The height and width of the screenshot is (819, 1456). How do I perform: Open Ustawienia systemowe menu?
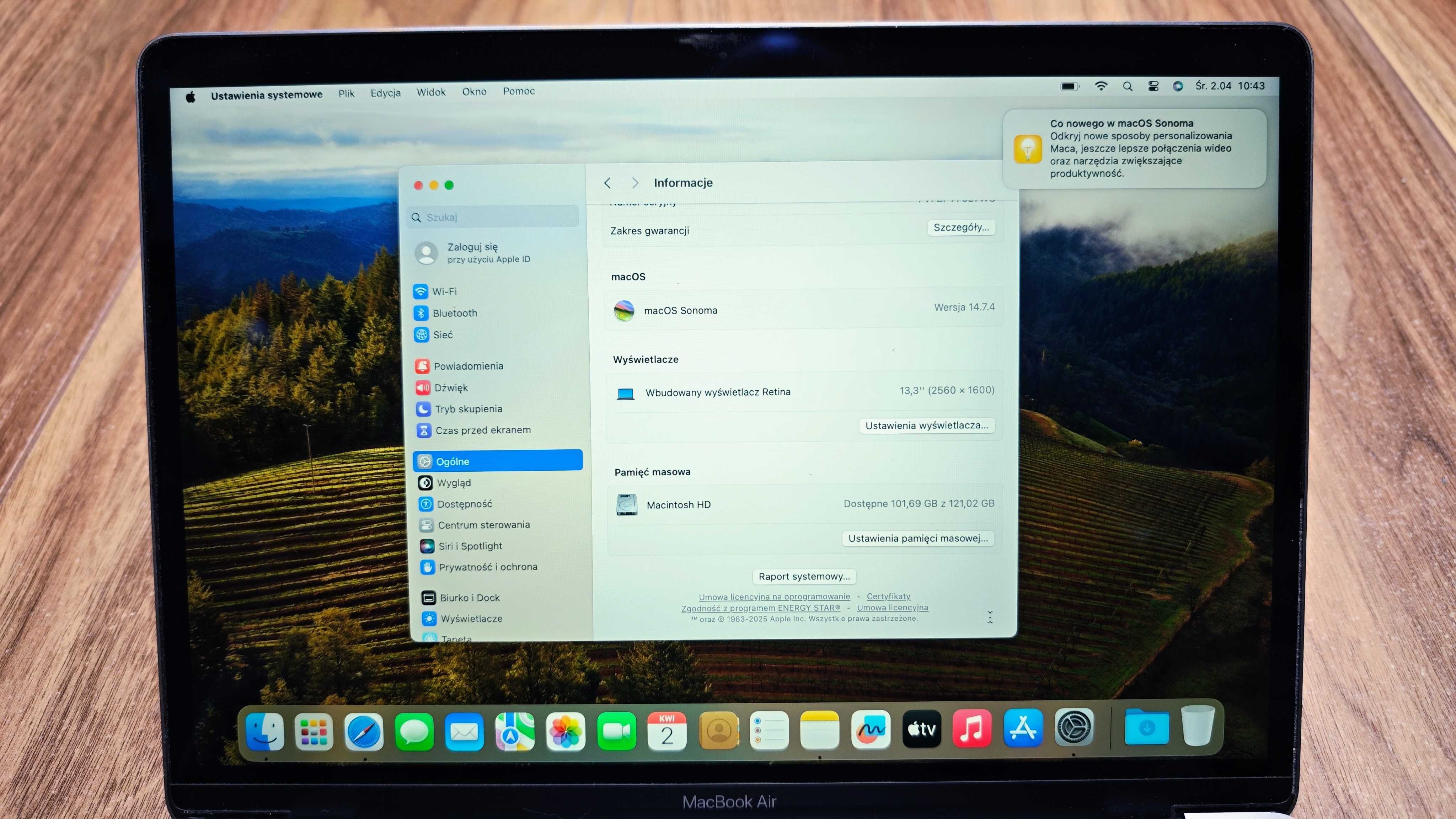267,95
